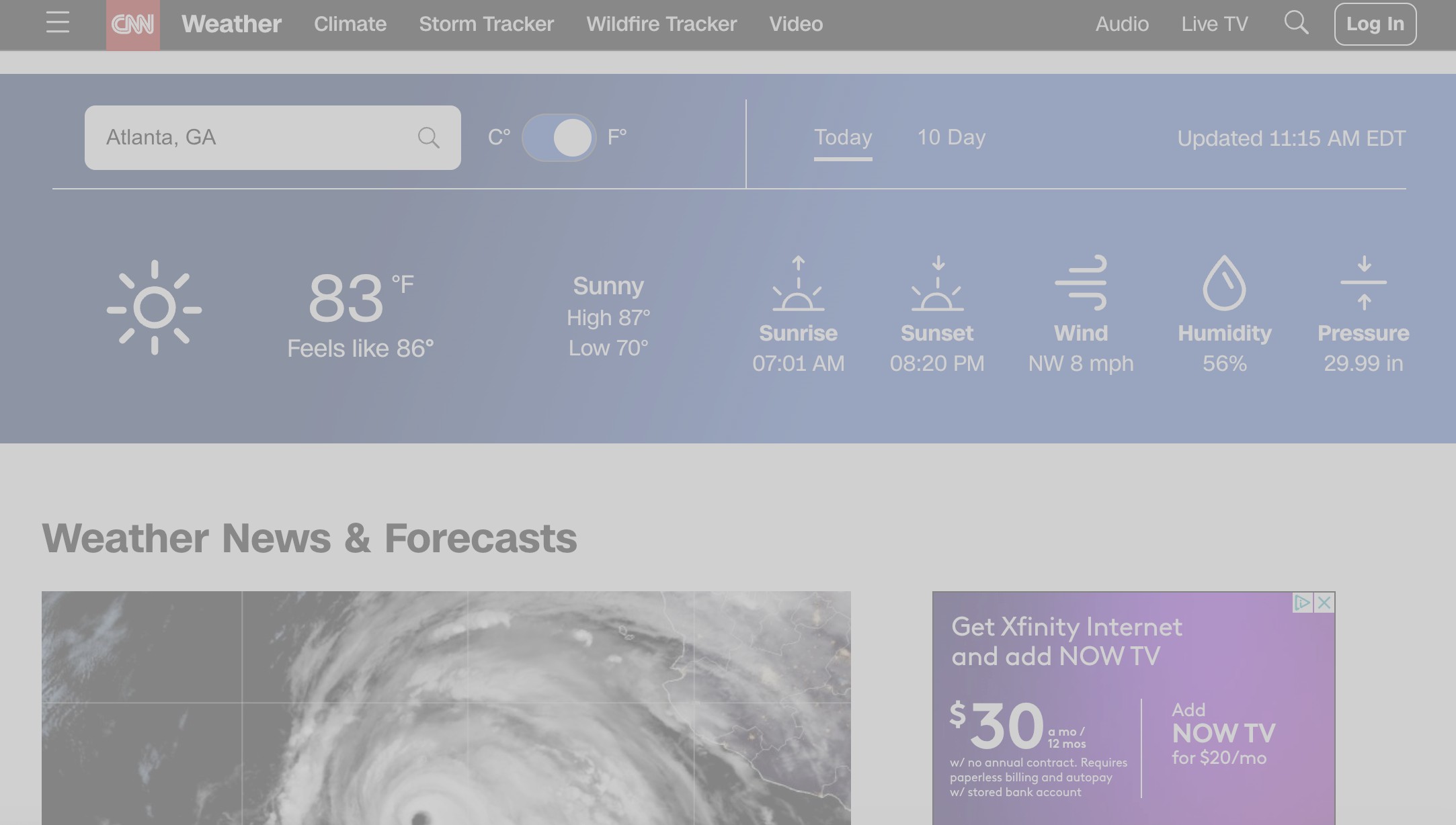Click the 07:01 AM sunrise time

coord(798,363)
